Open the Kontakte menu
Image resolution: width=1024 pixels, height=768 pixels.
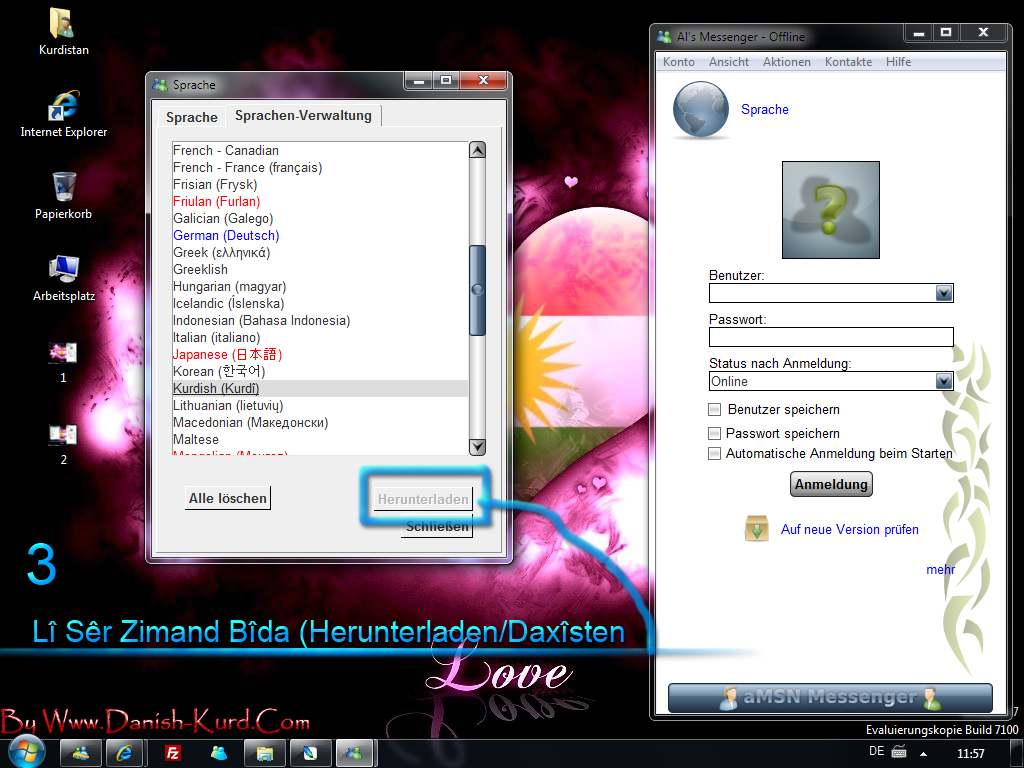(848, 61)
